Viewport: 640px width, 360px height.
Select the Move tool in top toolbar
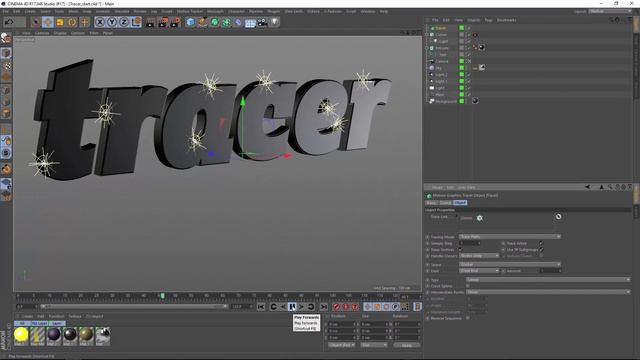[48, 22]
